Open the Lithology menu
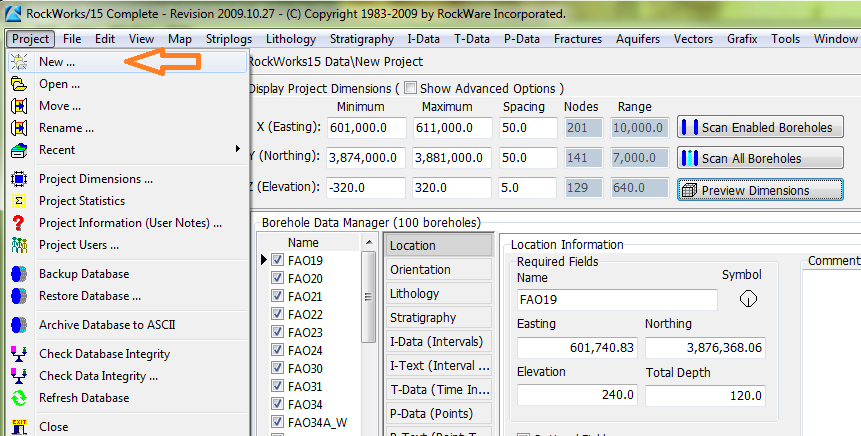 coord(290,39)
